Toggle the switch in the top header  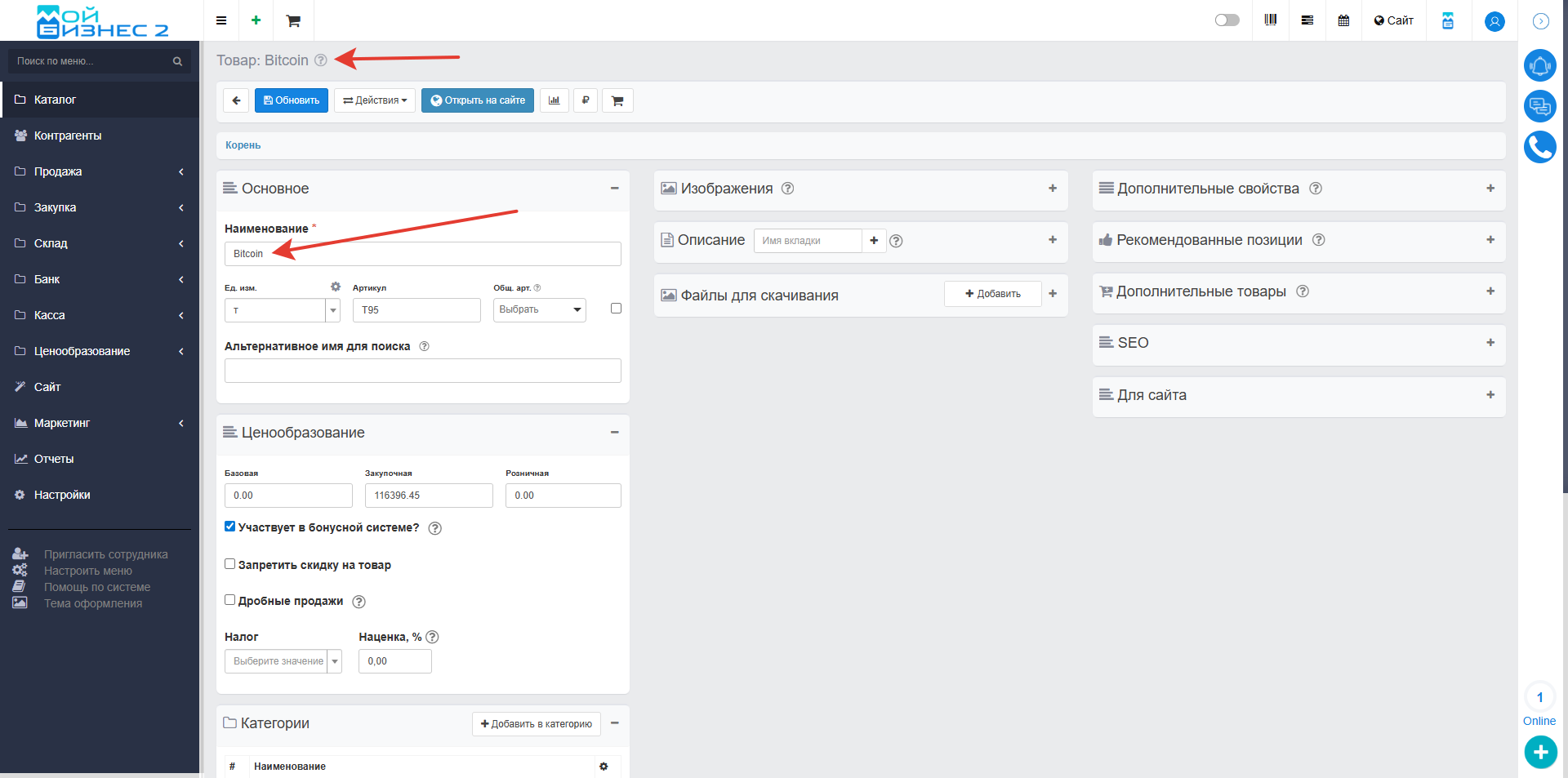(1227, 20)
